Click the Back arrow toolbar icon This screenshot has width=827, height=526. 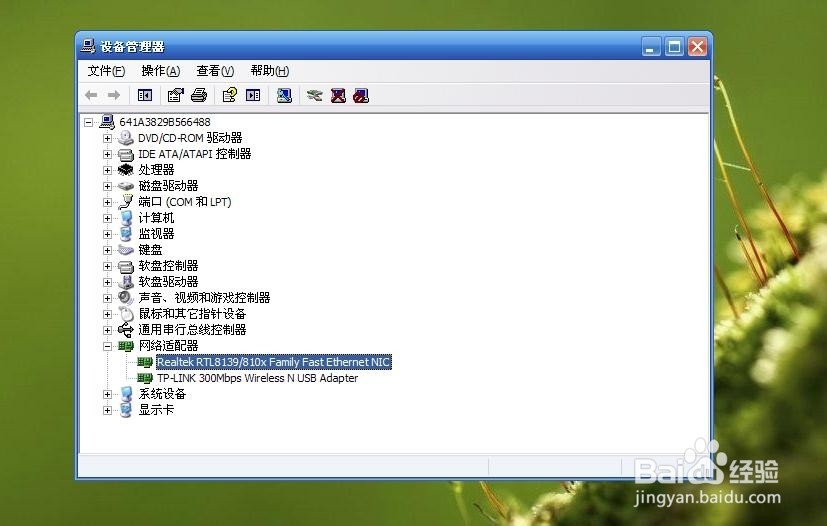tap(91, 95)
